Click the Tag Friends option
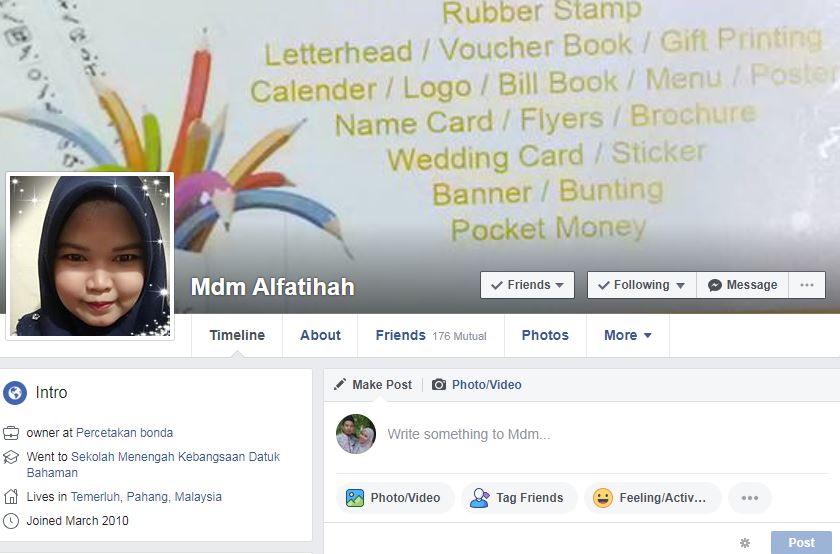Screen dimensions: 840x554 coord(519,498)
